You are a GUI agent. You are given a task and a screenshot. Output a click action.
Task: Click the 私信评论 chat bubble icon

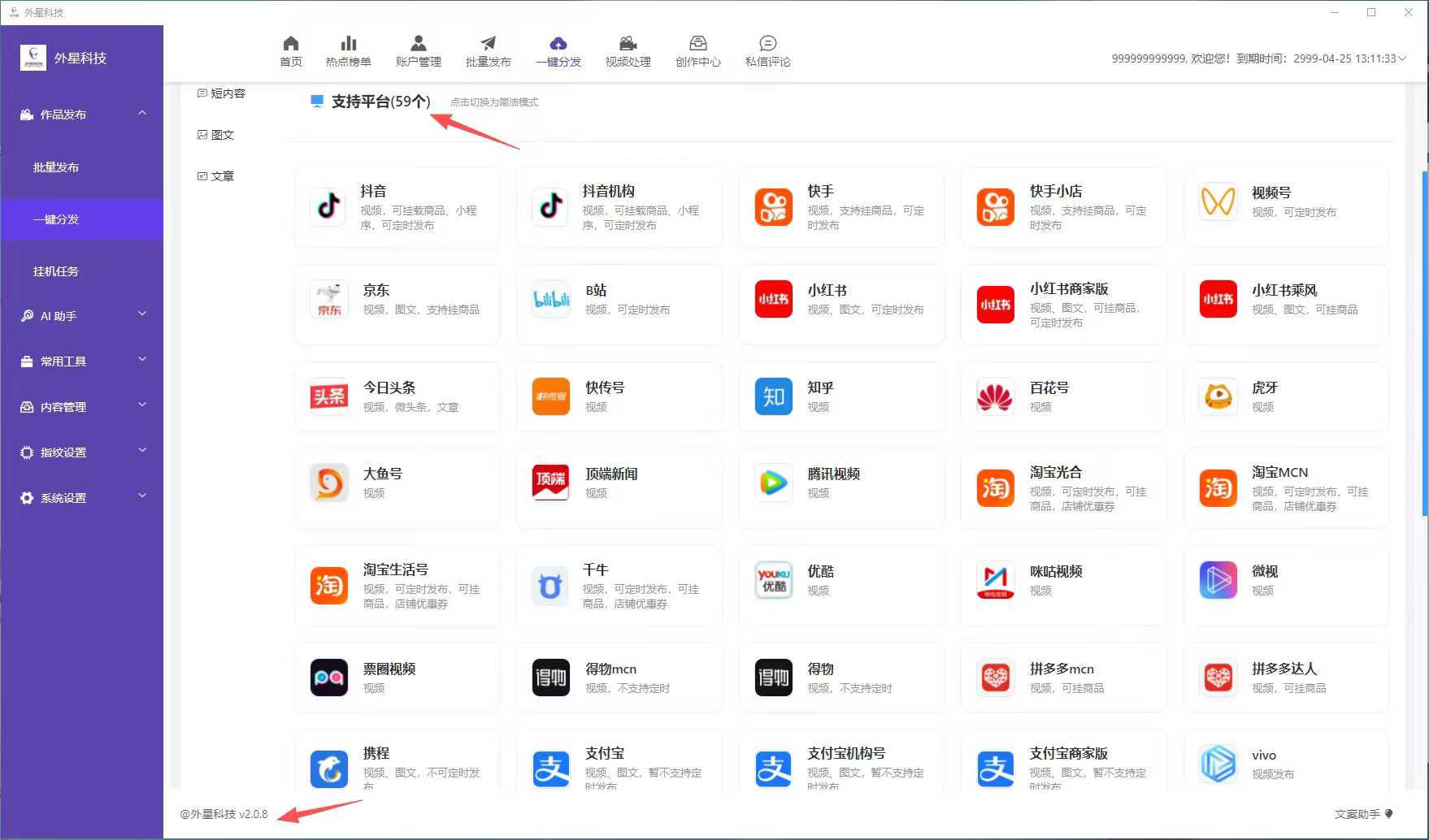point(767,43)
